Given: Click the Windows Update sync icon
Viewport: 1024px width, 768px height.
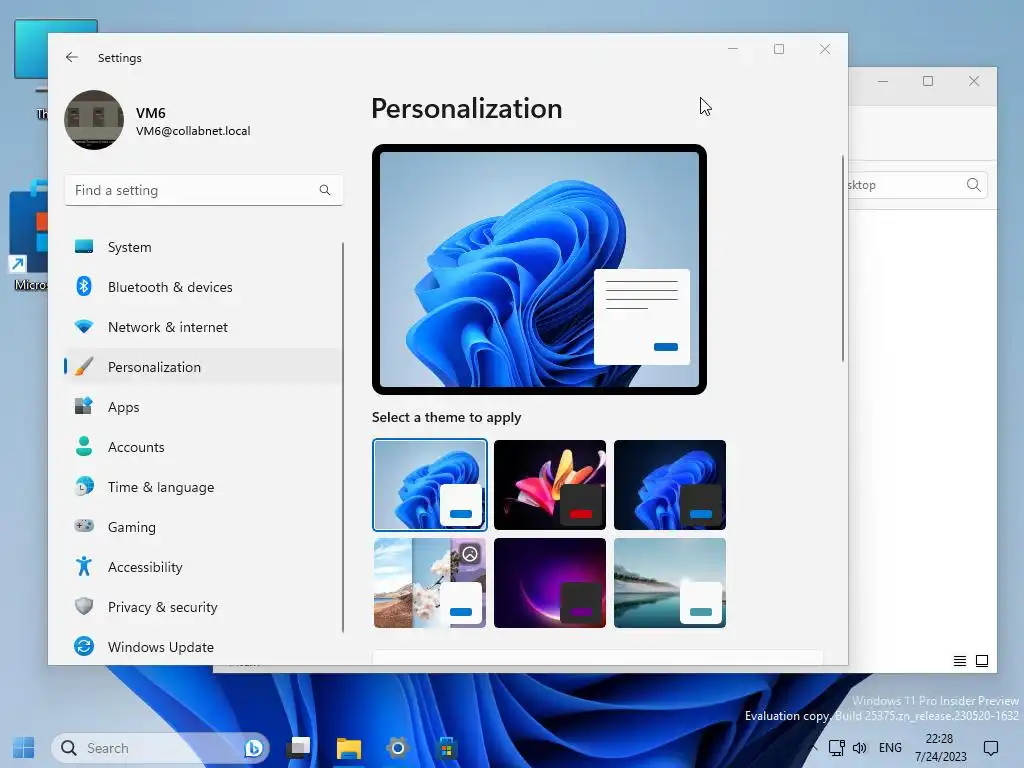Looking at the screenshot, I should click(x=84, y=647).
